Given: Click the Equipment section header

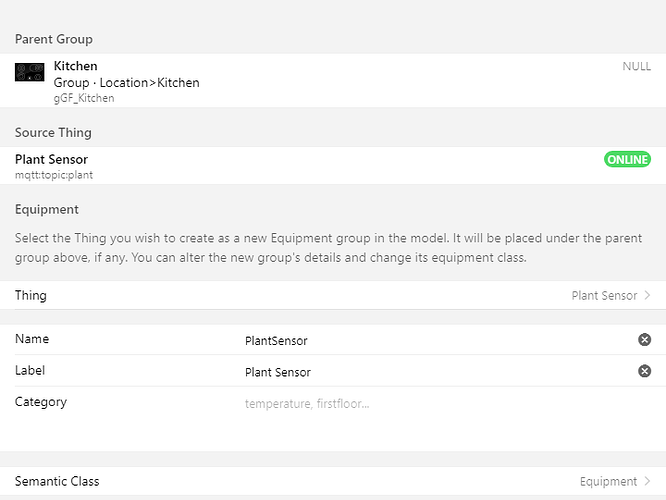Looking at the screenshot, I should coord(47,210).
